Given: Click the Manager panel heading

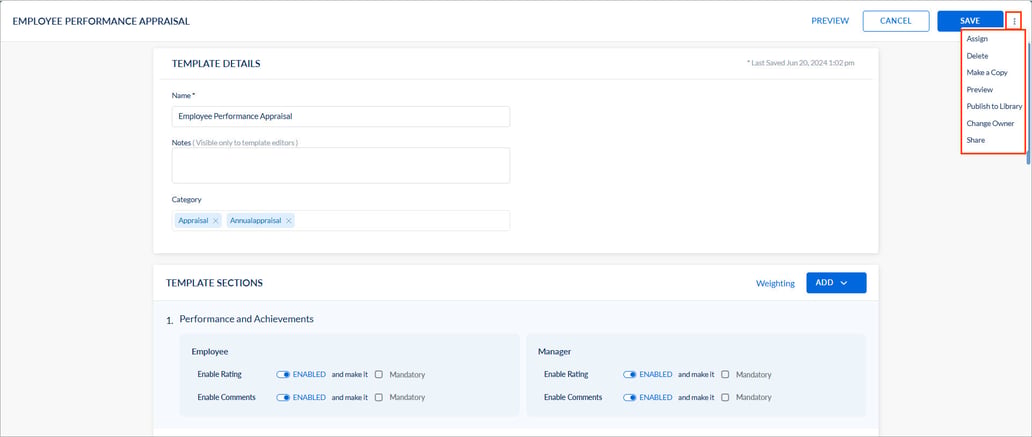Looking at the screenshot, I should click(x=554, y=352).
